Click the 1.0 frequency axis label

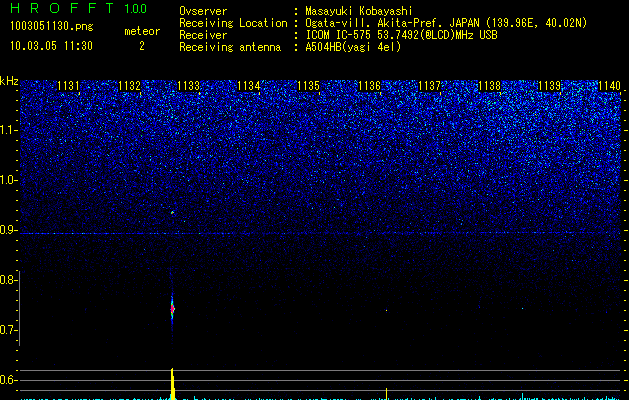(x=9, y=180)
